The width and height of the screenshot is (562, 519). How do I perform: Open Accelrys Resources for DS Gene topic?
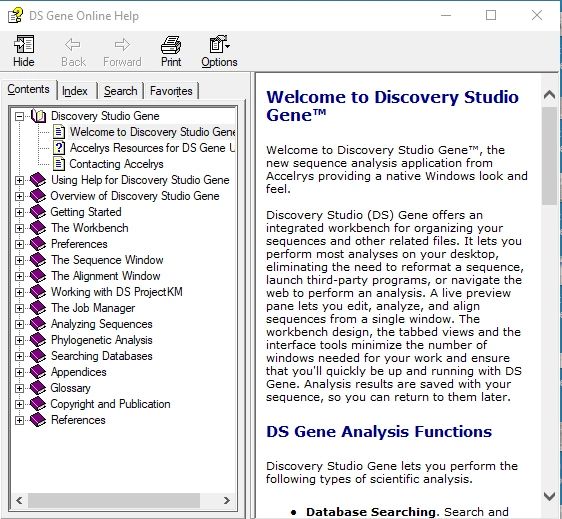click(152, 148)
